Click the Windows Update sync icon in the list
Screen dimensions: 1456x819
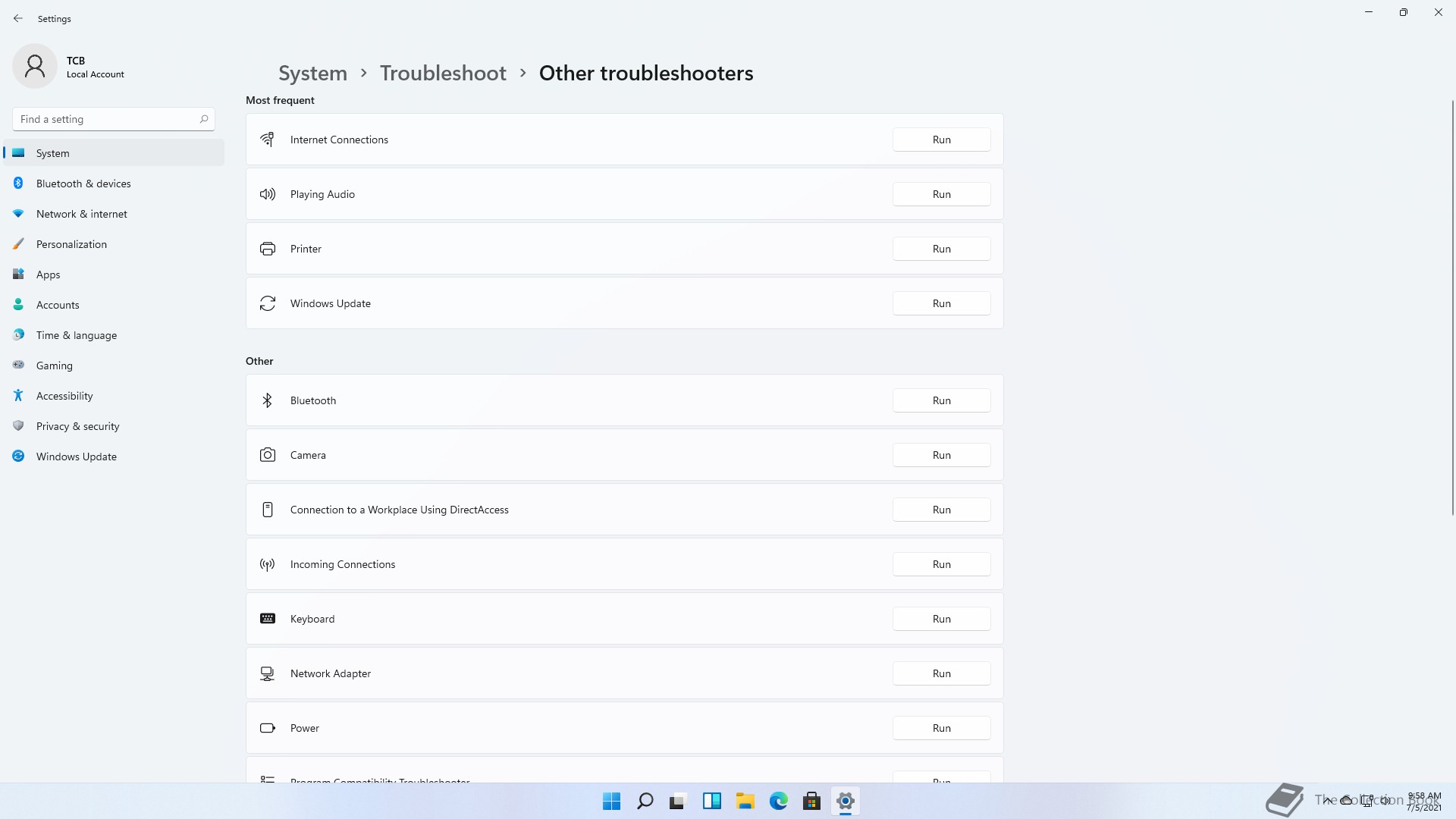(267, 303)
